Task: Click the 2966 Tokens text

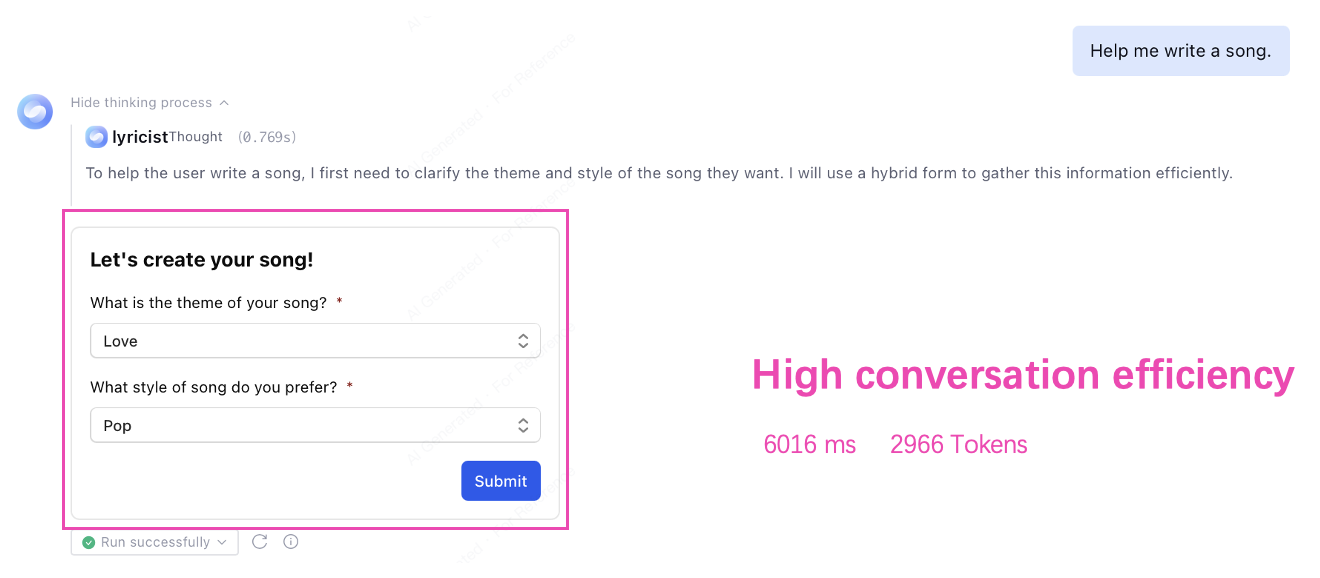Action: [x=958, y=445]
